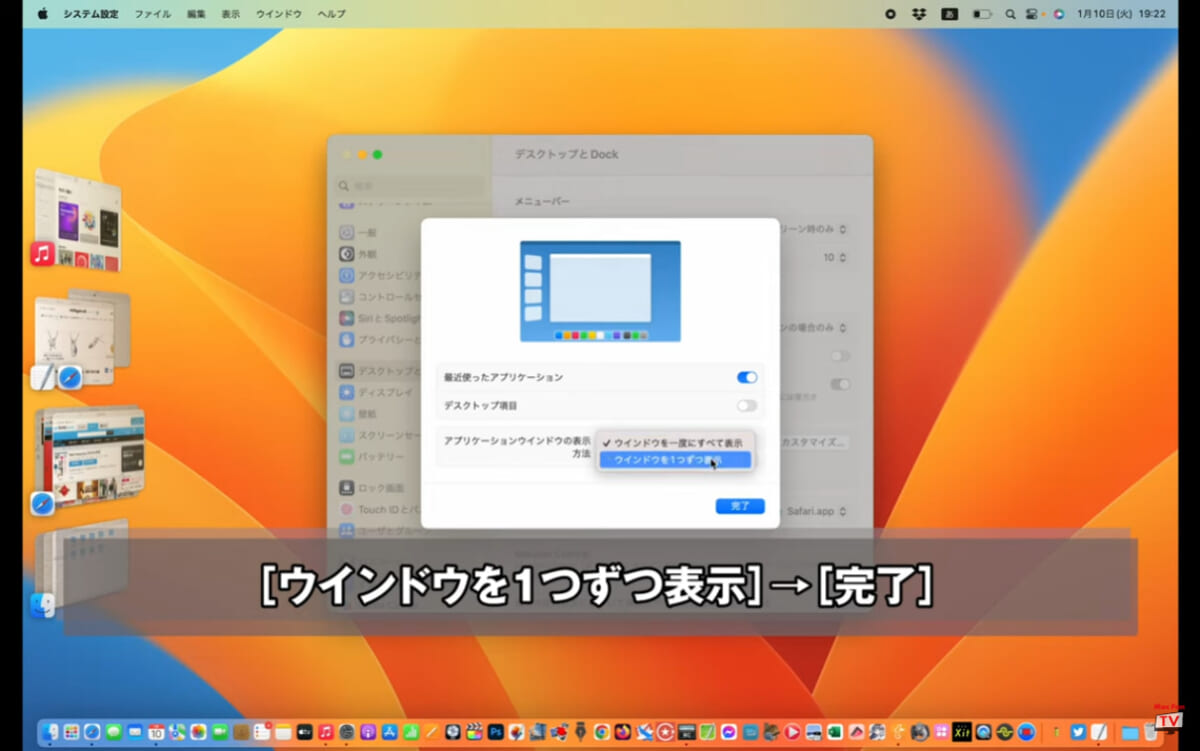
Task: Open App Store in the Dock
Action: [389, 732]
